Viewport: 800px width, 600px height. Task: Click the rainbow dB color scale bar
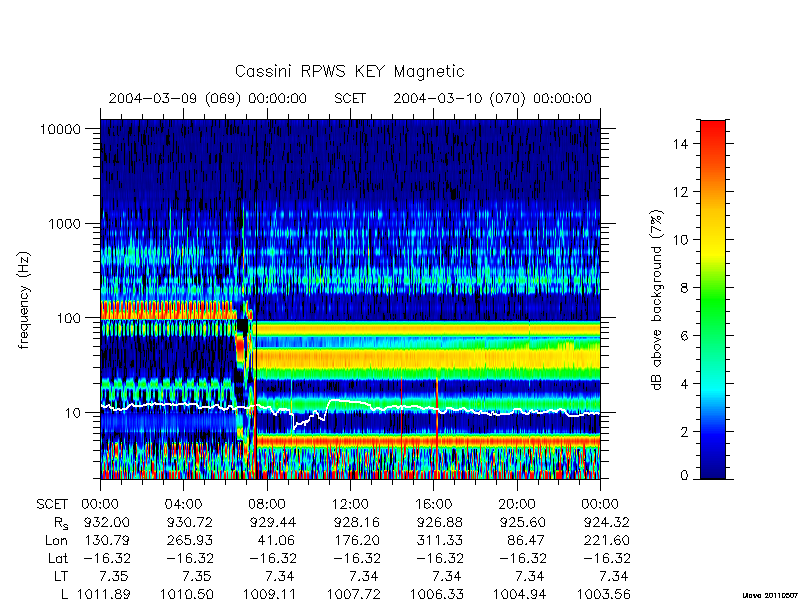(713, 299)
